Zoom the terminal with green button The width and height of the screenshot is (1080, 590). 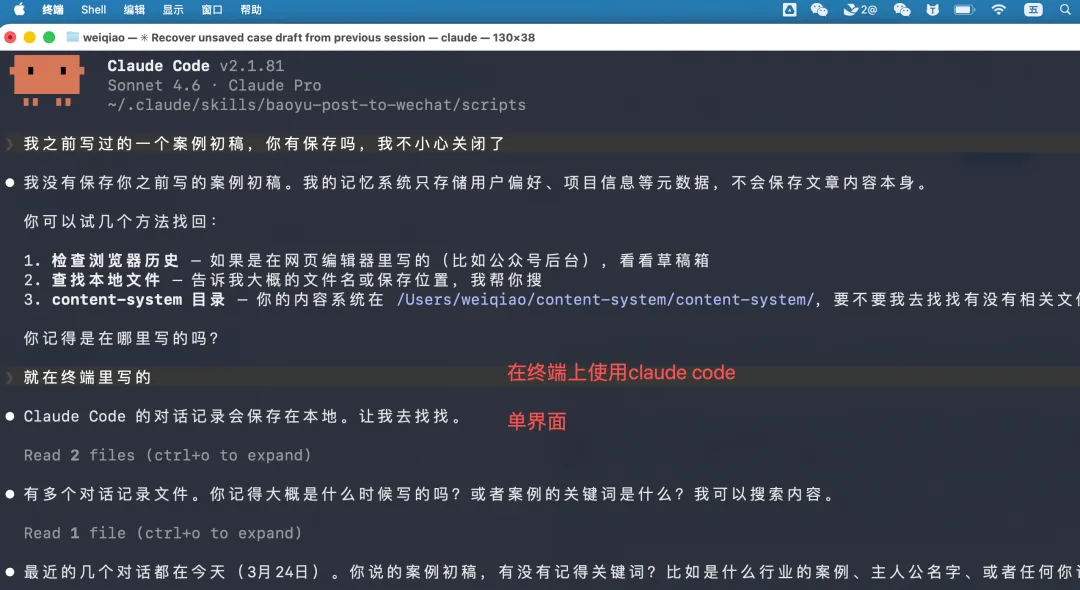pos(49,37)
